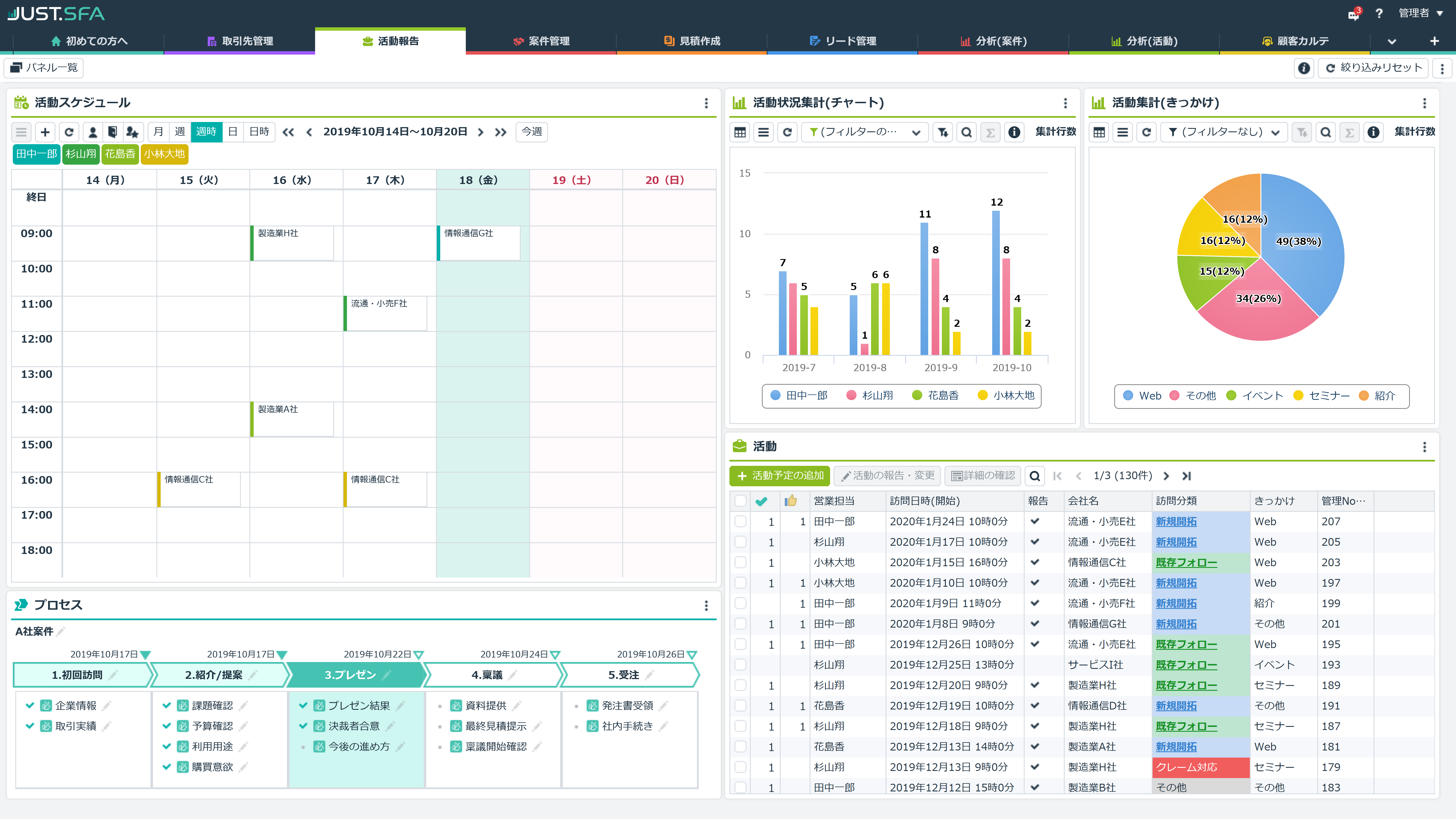Switch activity chart to table view icon

pyautogui.click(x=740, y=132)
